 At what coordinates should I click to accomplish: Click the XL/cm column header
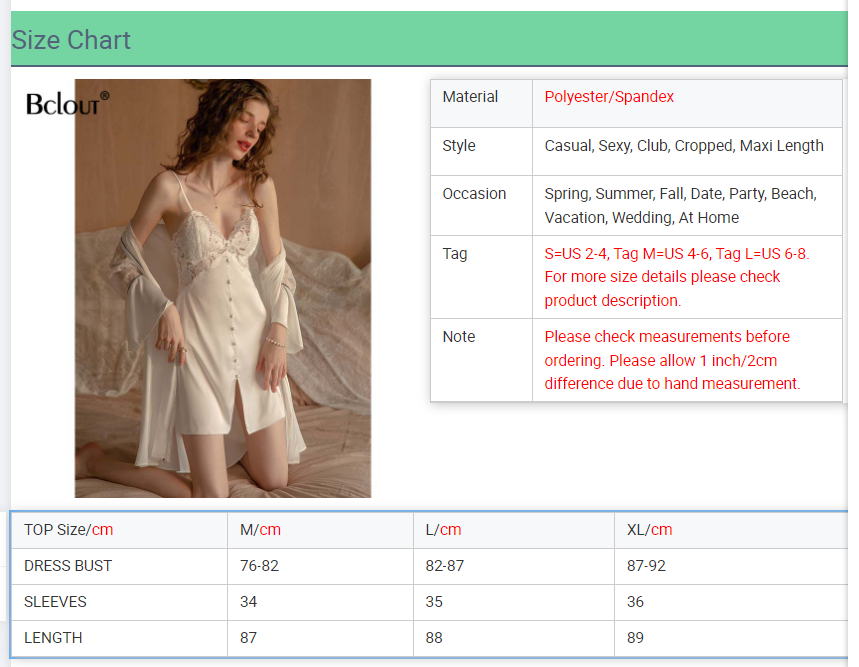(649, 530)
